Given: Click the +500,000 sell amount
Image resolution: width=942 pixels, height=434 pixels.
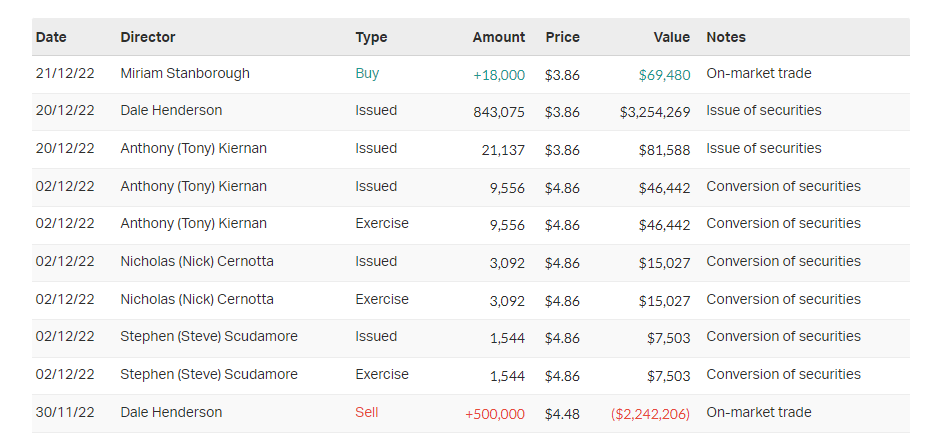Looking at the screenshot, I should pyautogui.click(x=494, y=413).
